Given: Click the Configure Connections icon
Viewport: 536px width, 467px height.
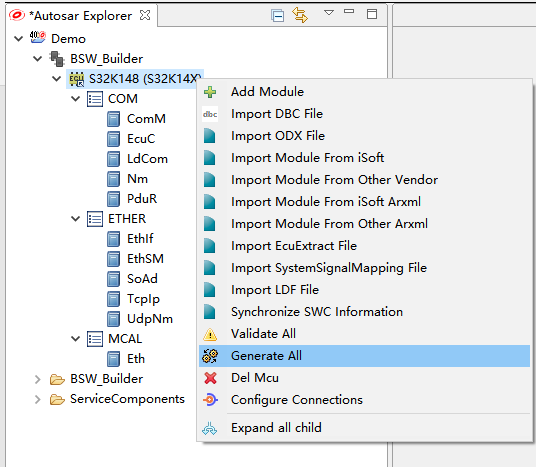Looking at the screenshot, I should coord(210,400).
